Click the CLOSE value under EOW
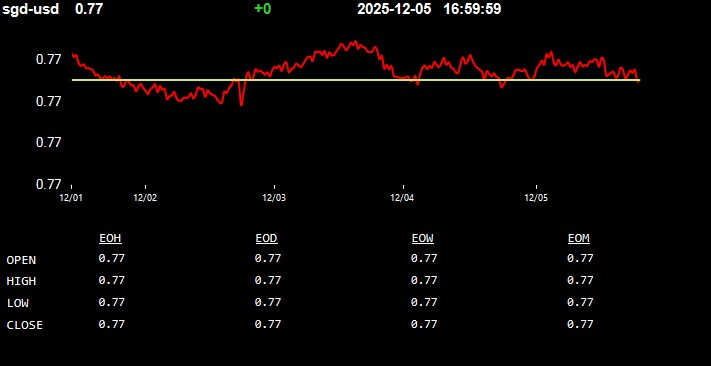 [424, 324]
